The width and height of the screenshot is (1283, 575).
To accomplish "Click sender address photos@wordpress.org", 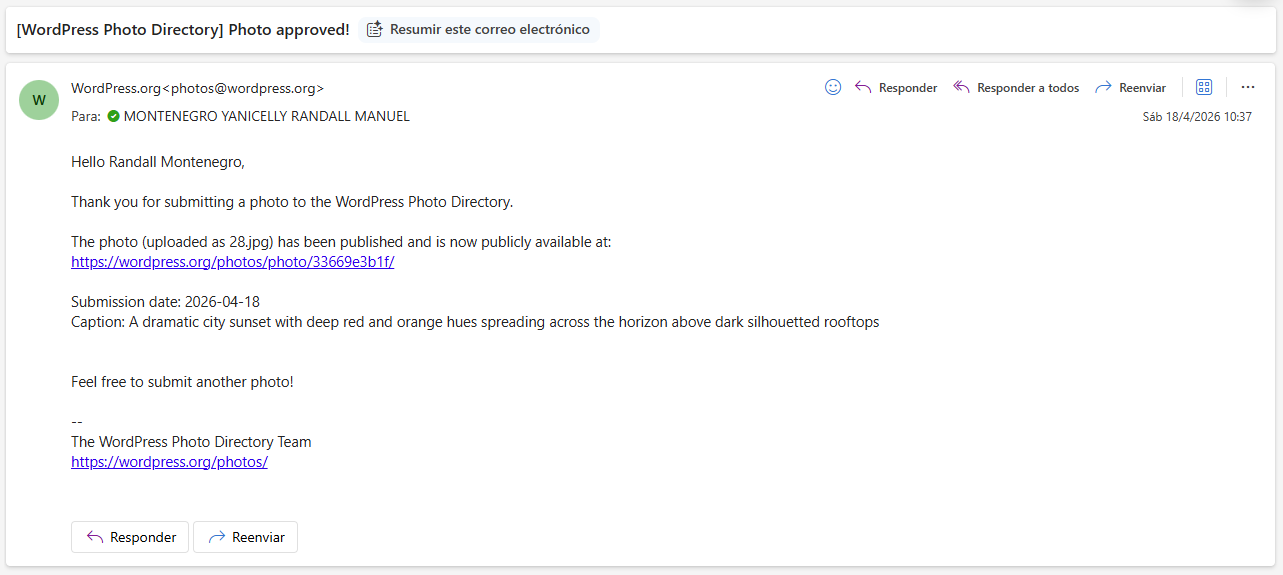I will coord(243,88).
